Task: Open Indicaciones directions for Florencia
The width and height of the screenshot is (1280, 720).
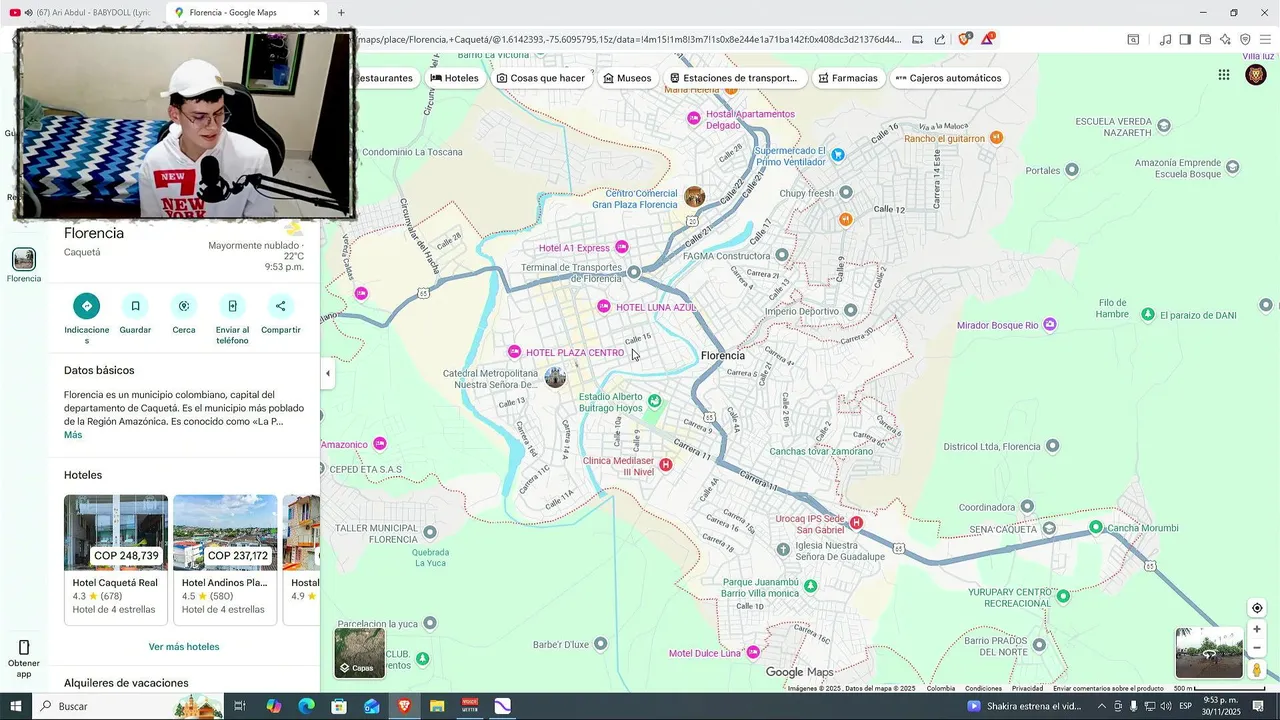Action: coord(87,306)
